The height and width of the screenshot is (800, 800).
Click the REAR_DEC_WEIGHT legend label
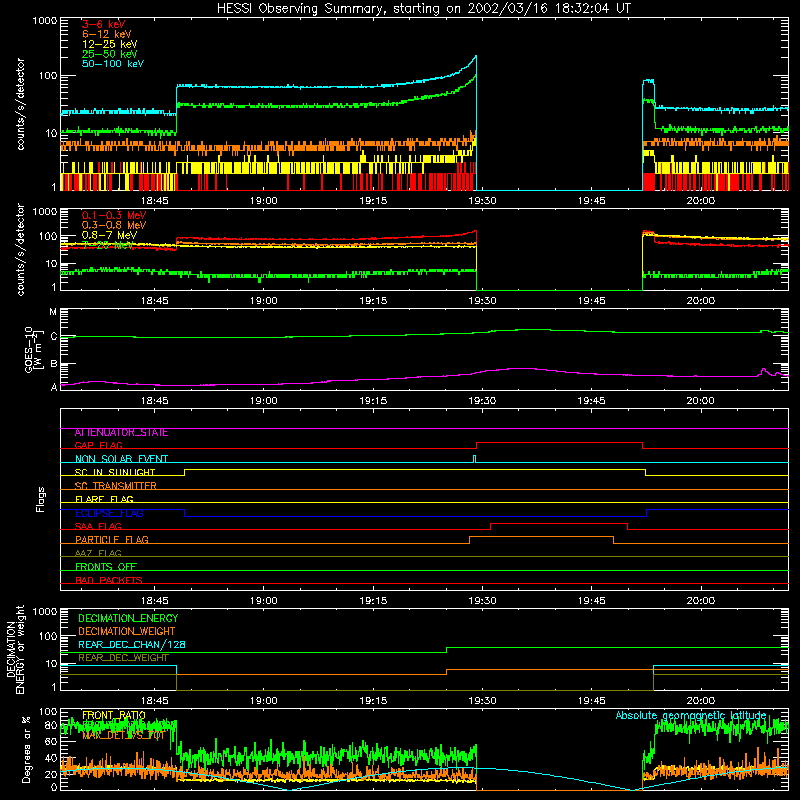(123, 658)
